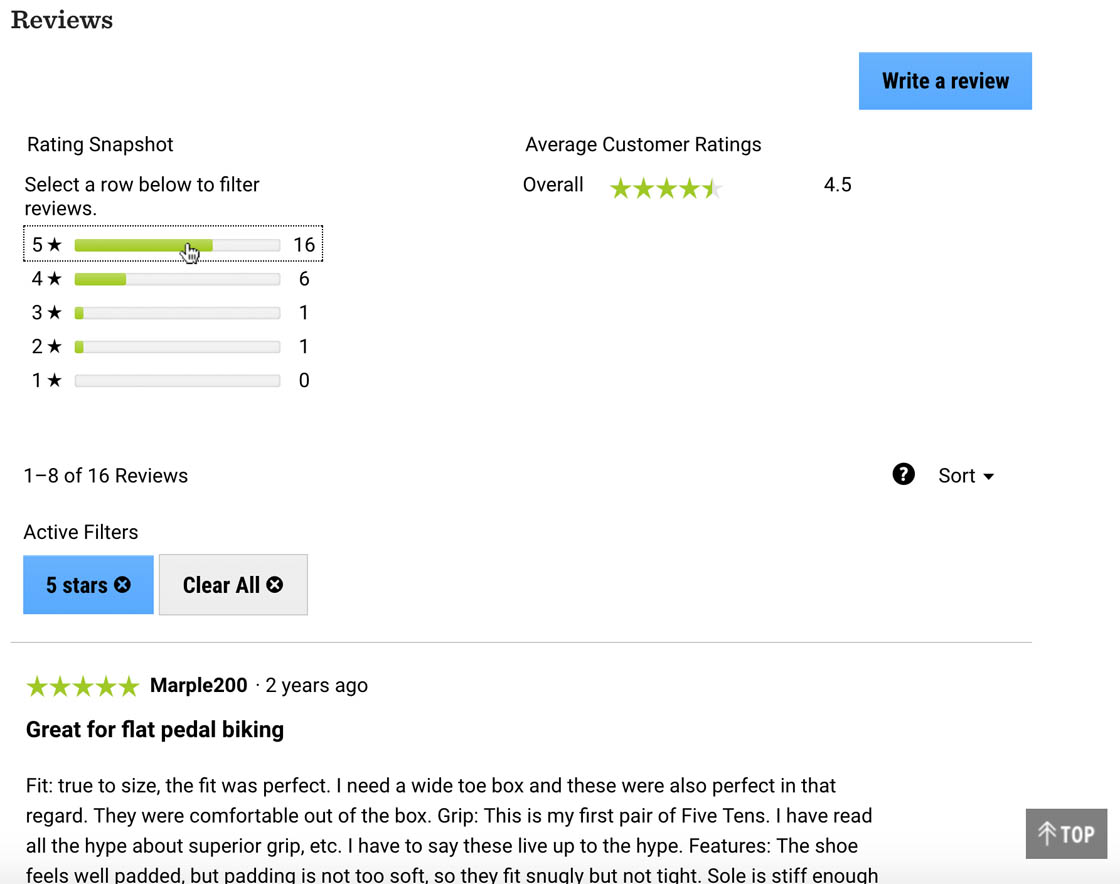Click the Marple200 reviewer name
Viewport: 1120px width, 884px height.
[198, 686]
